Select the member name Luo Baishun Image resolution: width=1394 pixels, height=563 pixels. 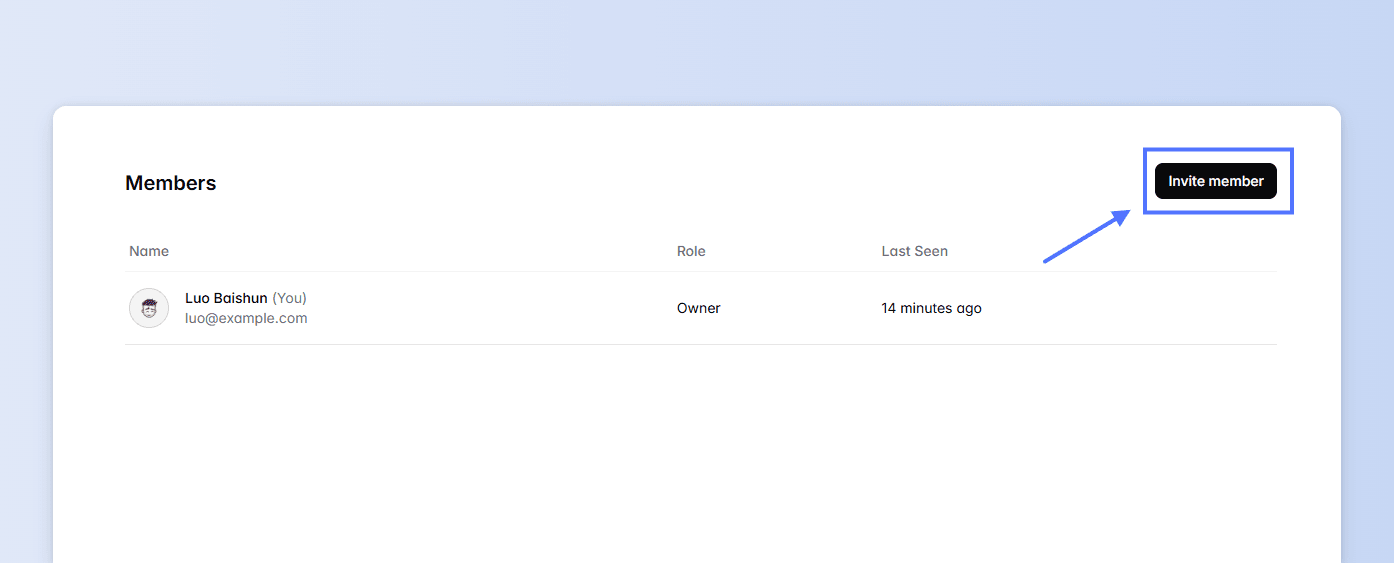coord(226,298)
